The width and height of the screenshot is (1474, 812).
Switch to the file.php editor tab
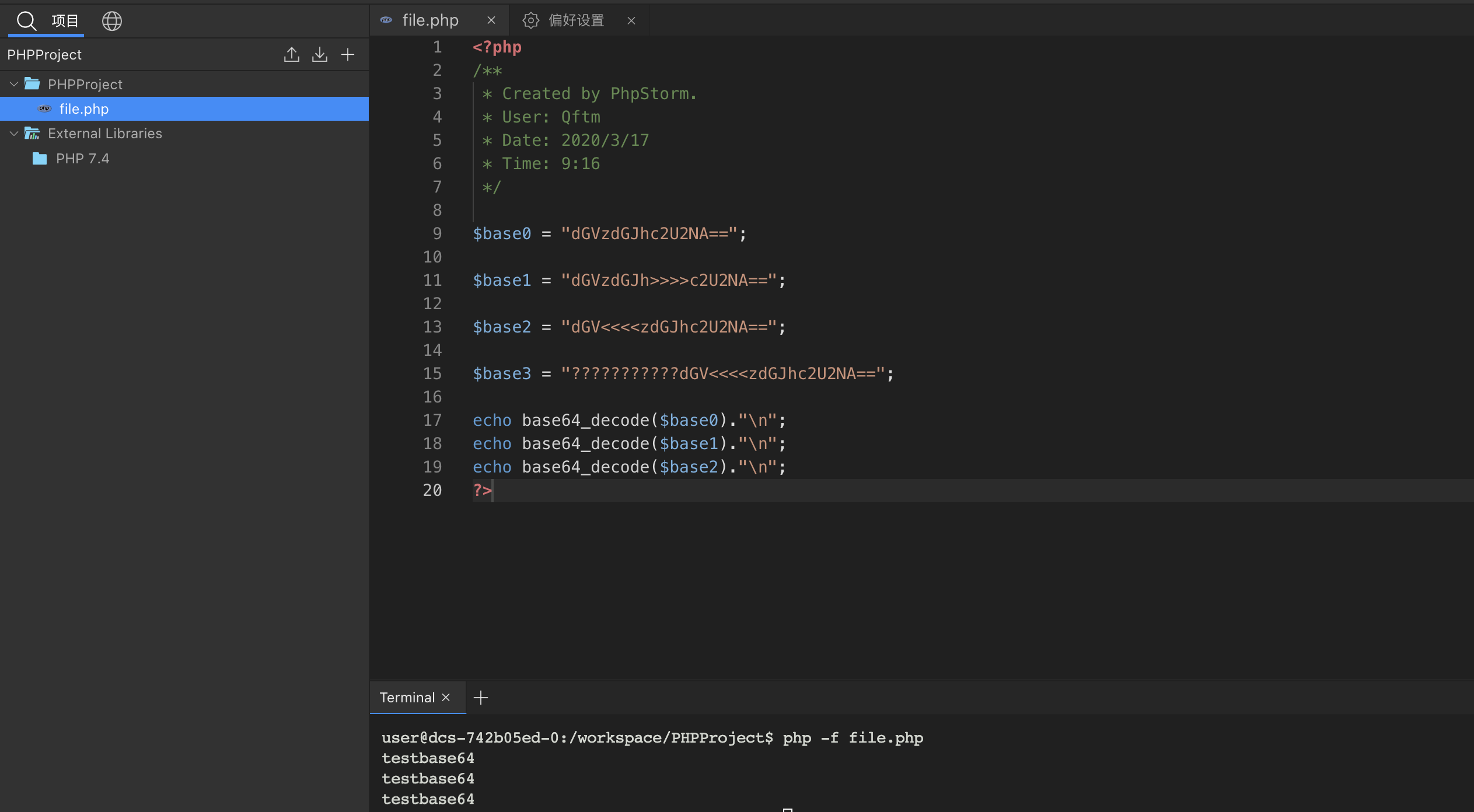coord(430,20)
